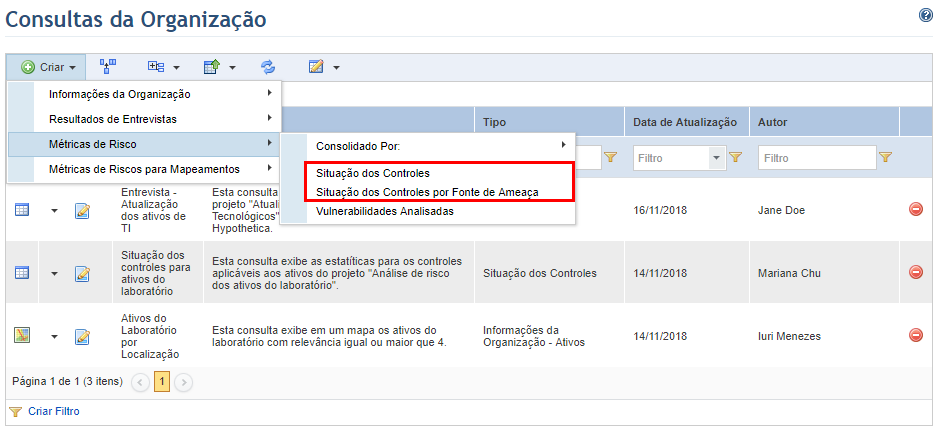Edit the Ativos do Laboratório por Localização query
935x429 pixels.
click(x=82, y=337)
